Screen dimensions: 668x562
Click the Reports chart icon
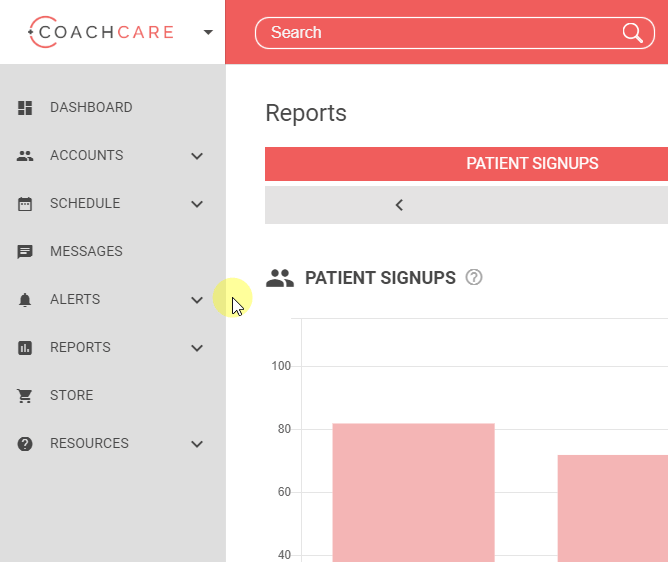[26, 348]
